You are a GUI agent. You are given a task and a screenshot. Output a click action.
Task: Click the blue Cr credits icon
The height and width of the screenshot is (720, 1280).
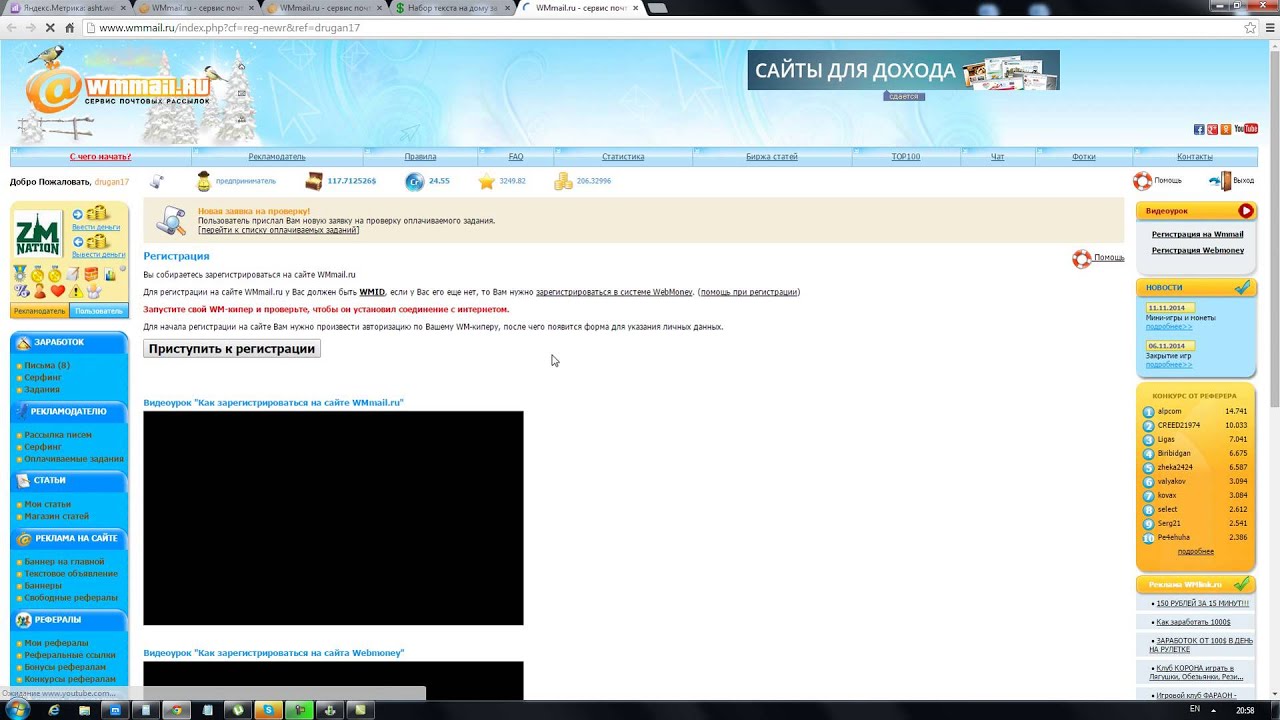tap(414, 181)
